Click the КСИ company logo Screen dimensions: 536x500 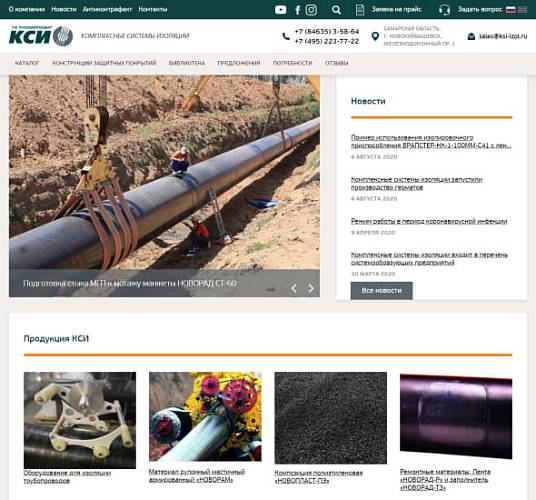41,36
